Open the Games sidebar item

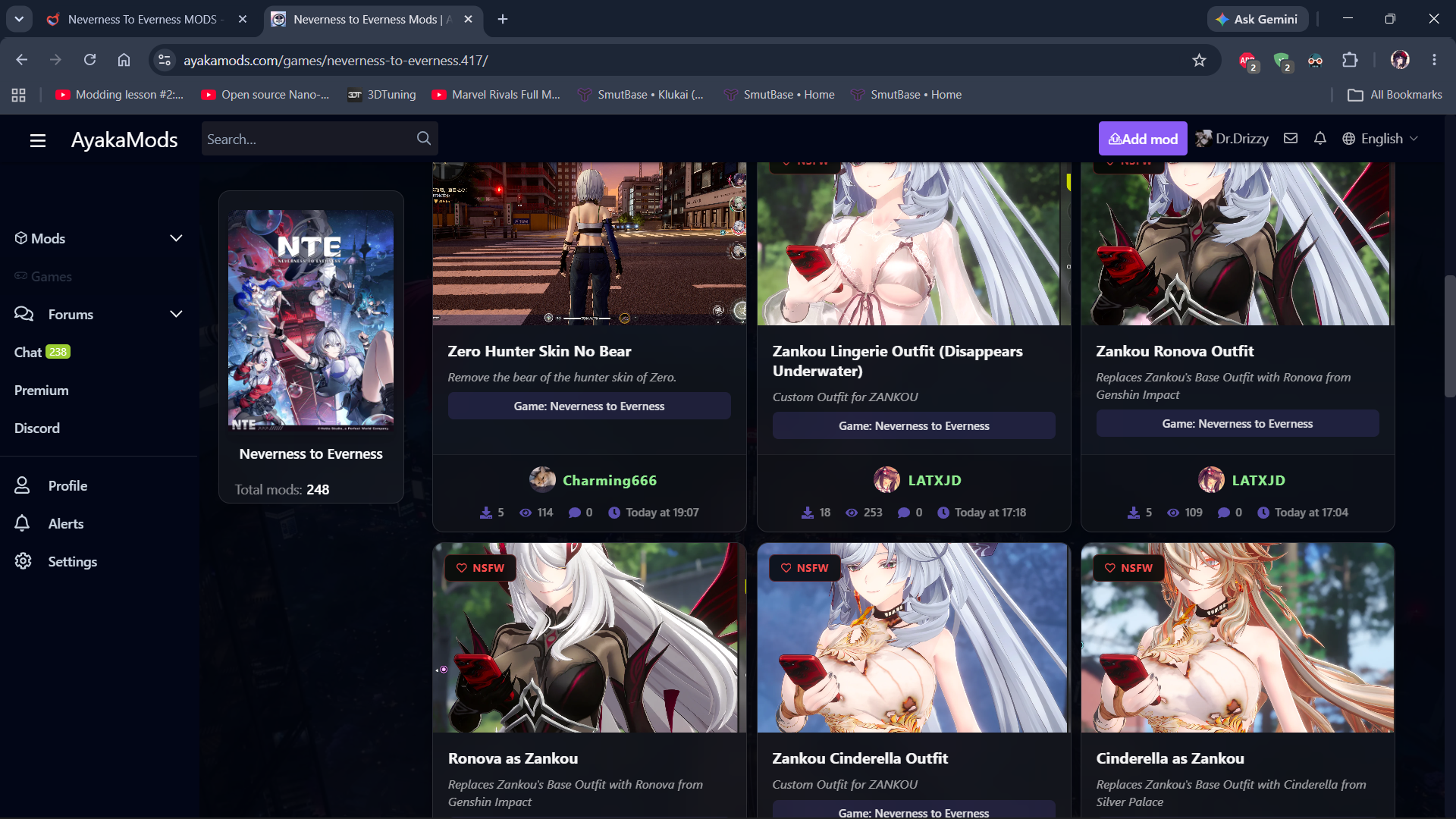tap(43, 276)
